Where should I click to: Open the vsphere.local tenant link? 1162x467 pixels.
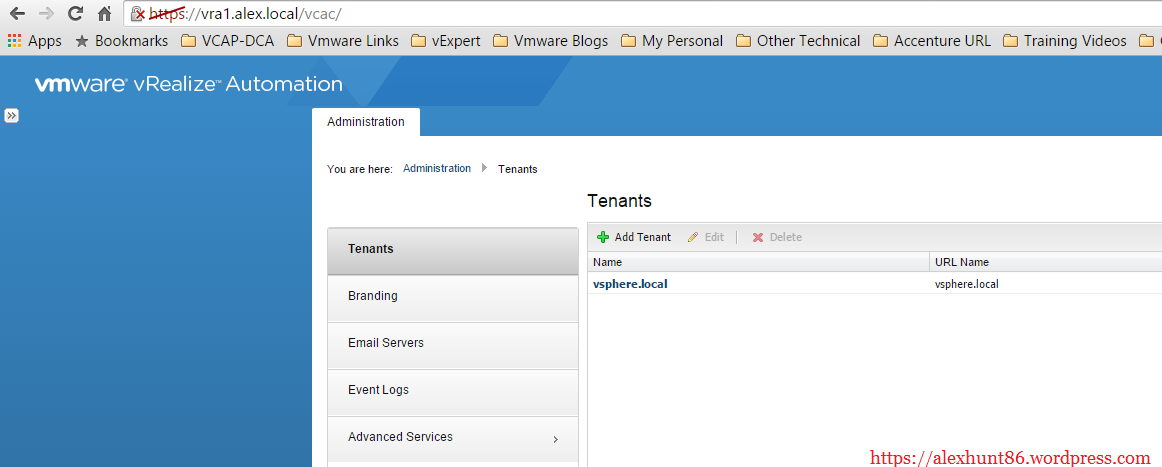[630, 284]
